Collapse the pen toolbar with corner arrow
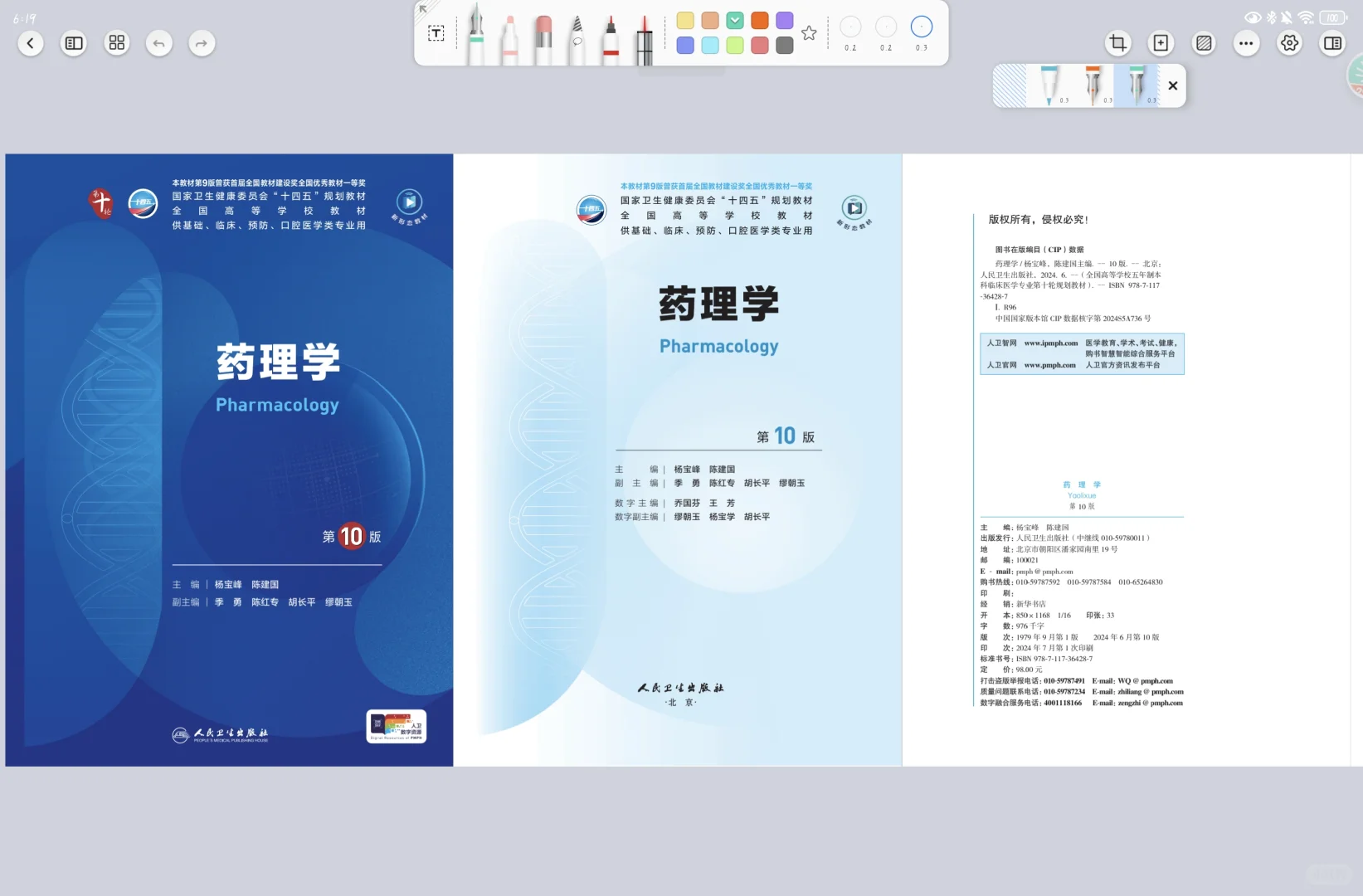 point(423,9)
